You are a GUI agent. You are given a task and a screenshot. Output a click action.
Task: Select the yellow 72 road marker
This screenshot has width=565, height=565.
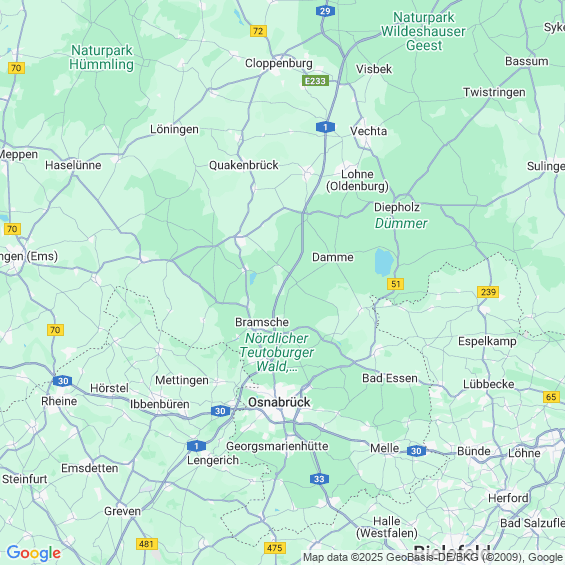258,31
